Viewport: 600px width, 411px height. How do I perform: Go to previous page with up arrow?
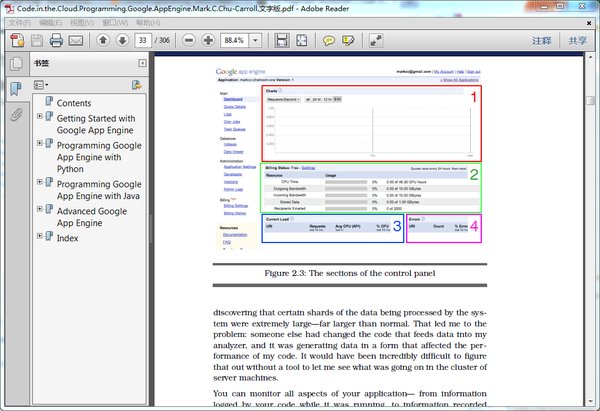(x=103, y=41)
